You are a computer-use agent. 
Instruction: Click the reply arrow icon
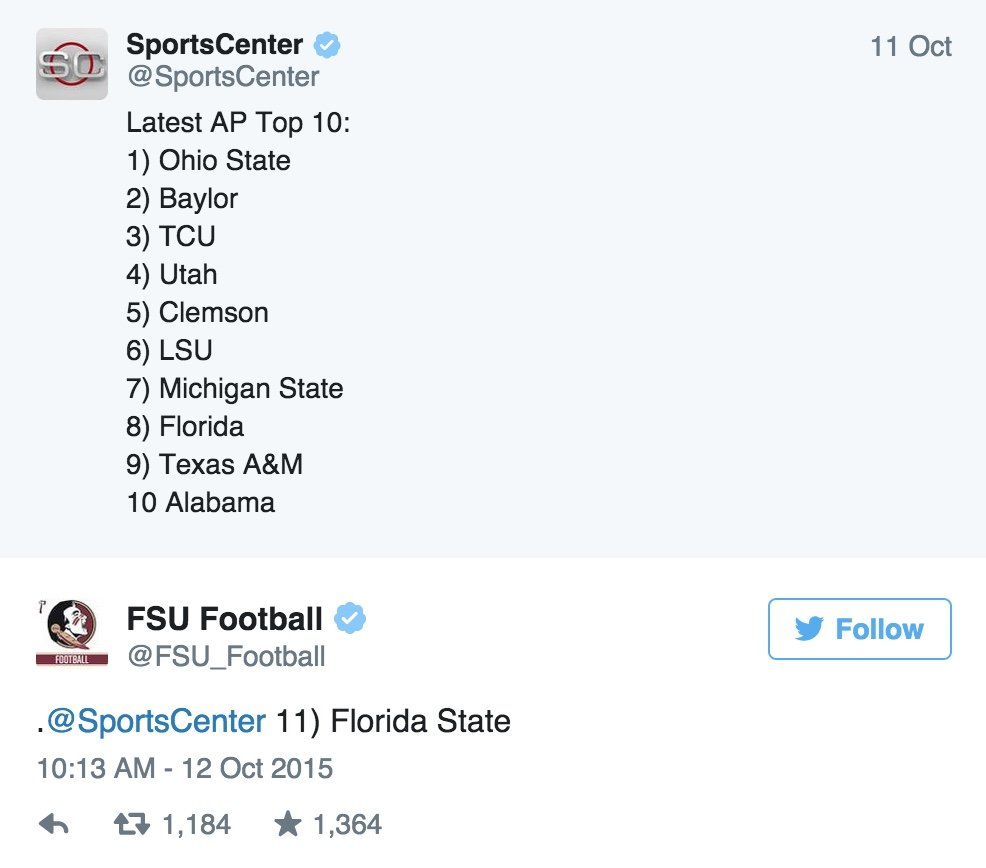(53, 824)
